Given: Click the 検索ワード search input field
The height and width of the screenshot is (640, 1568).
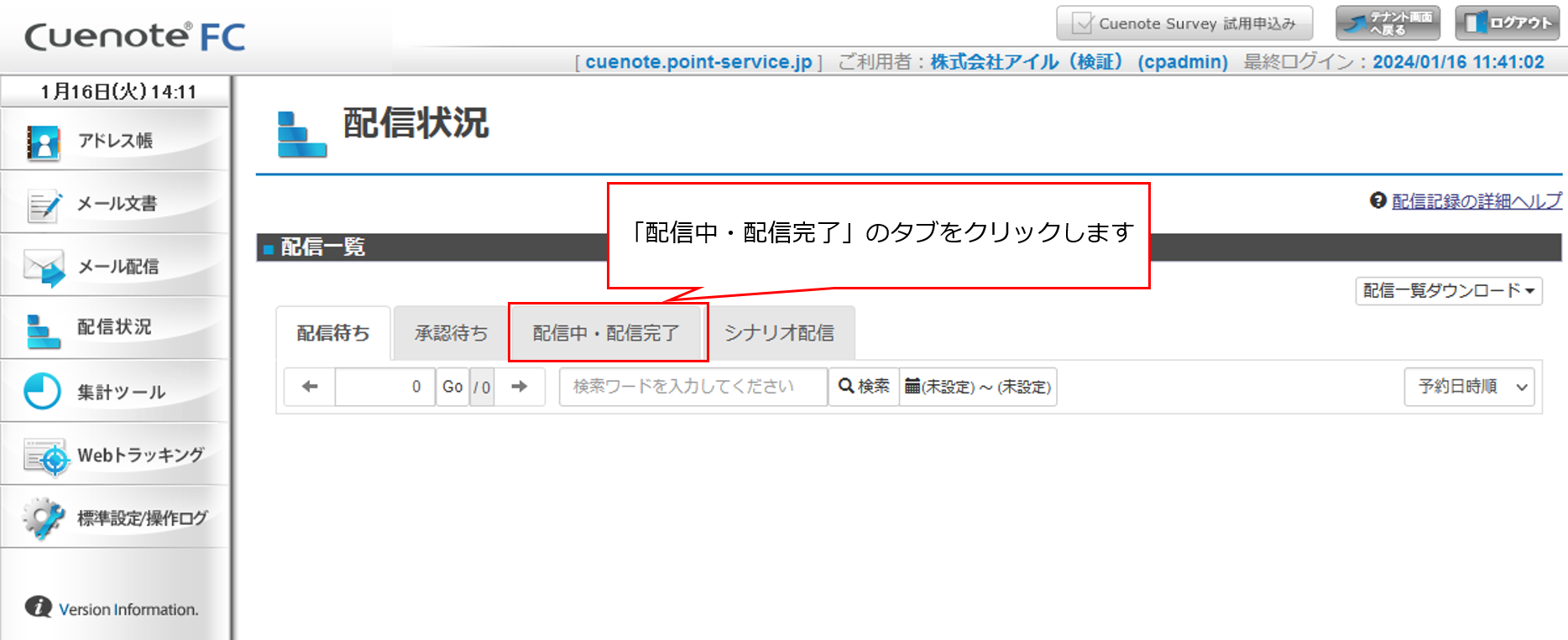Looking at the screenshot, I should 693,387.
